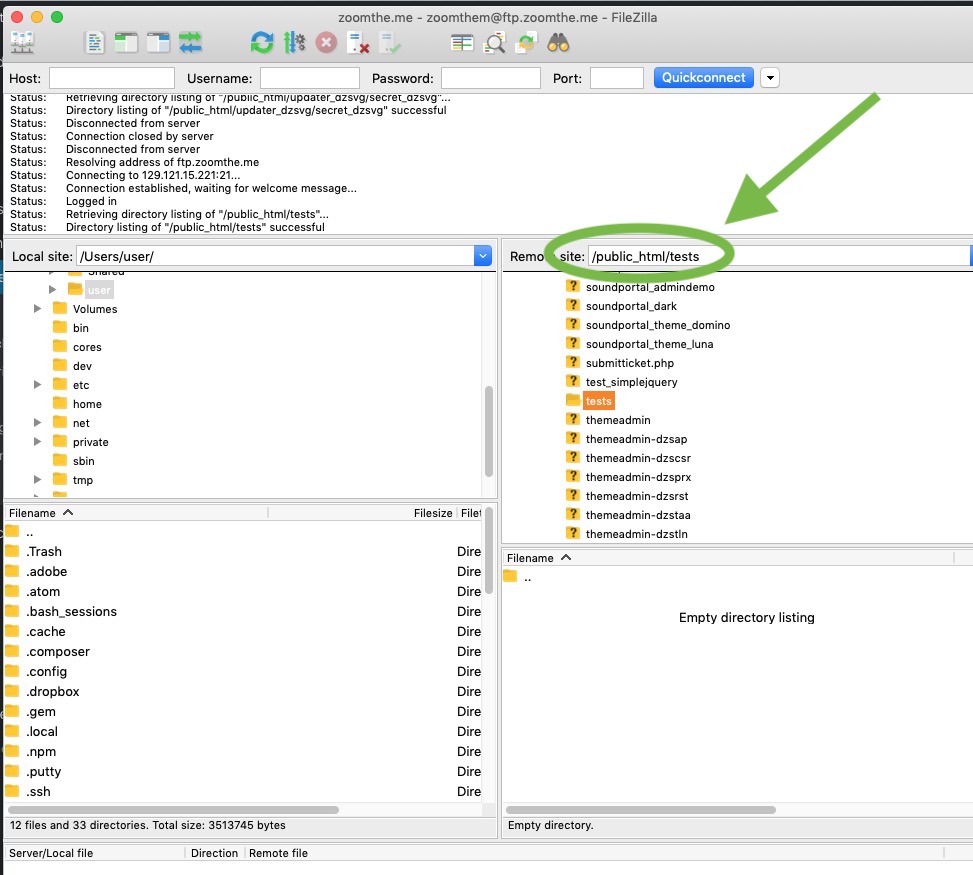Toggle the local directory tree display
The width and height of the screenshot is (973, 875).
click(x=126, y=43)
